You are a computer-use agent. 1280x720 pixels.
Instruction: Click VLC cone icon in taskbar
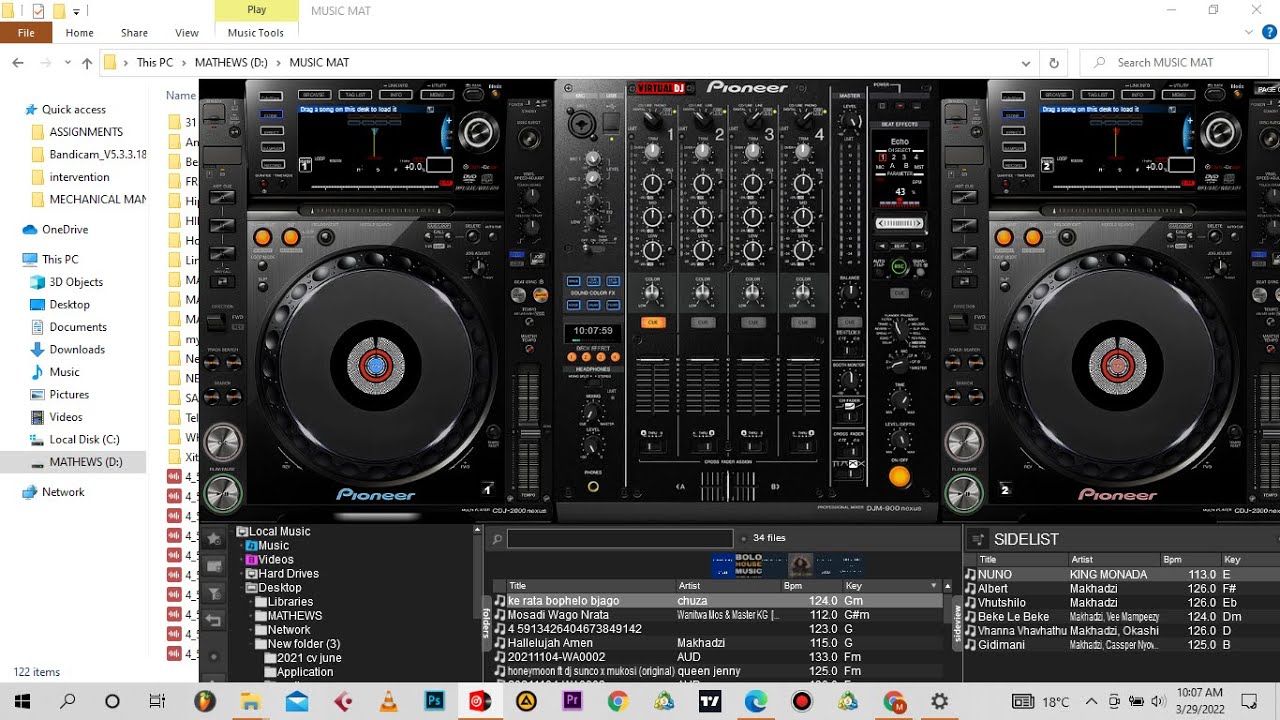[x=387, y=701]
